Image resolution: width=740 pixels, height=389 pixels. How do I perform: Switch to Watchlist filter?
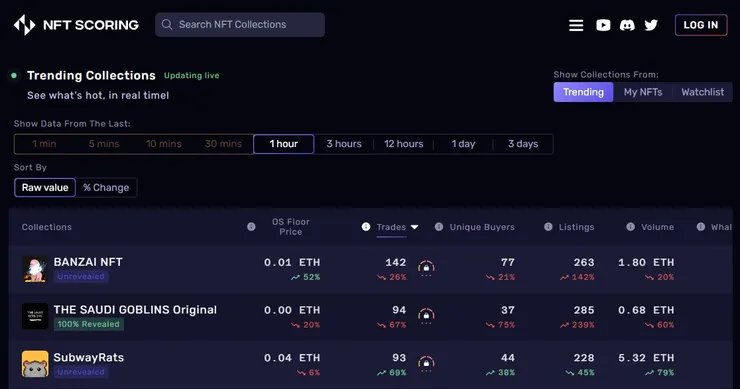point(702,92)
